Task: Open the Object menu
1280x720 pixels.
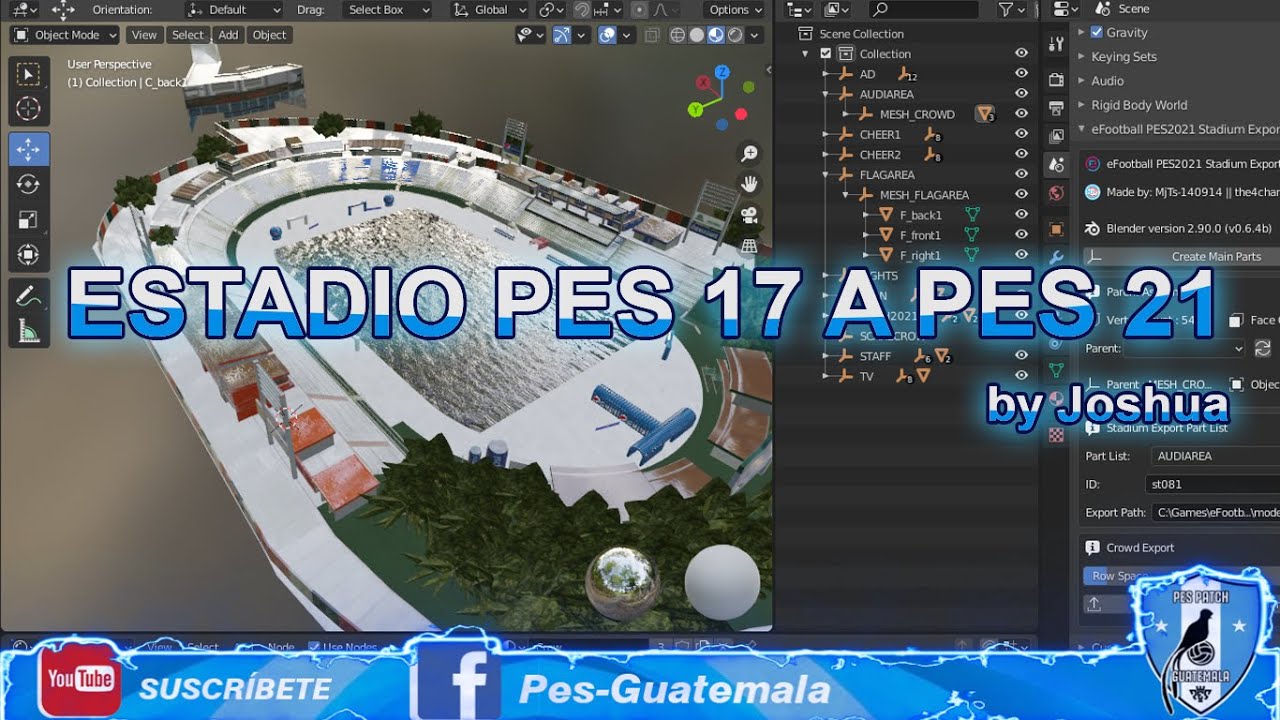Action: (x=269, y=35)
